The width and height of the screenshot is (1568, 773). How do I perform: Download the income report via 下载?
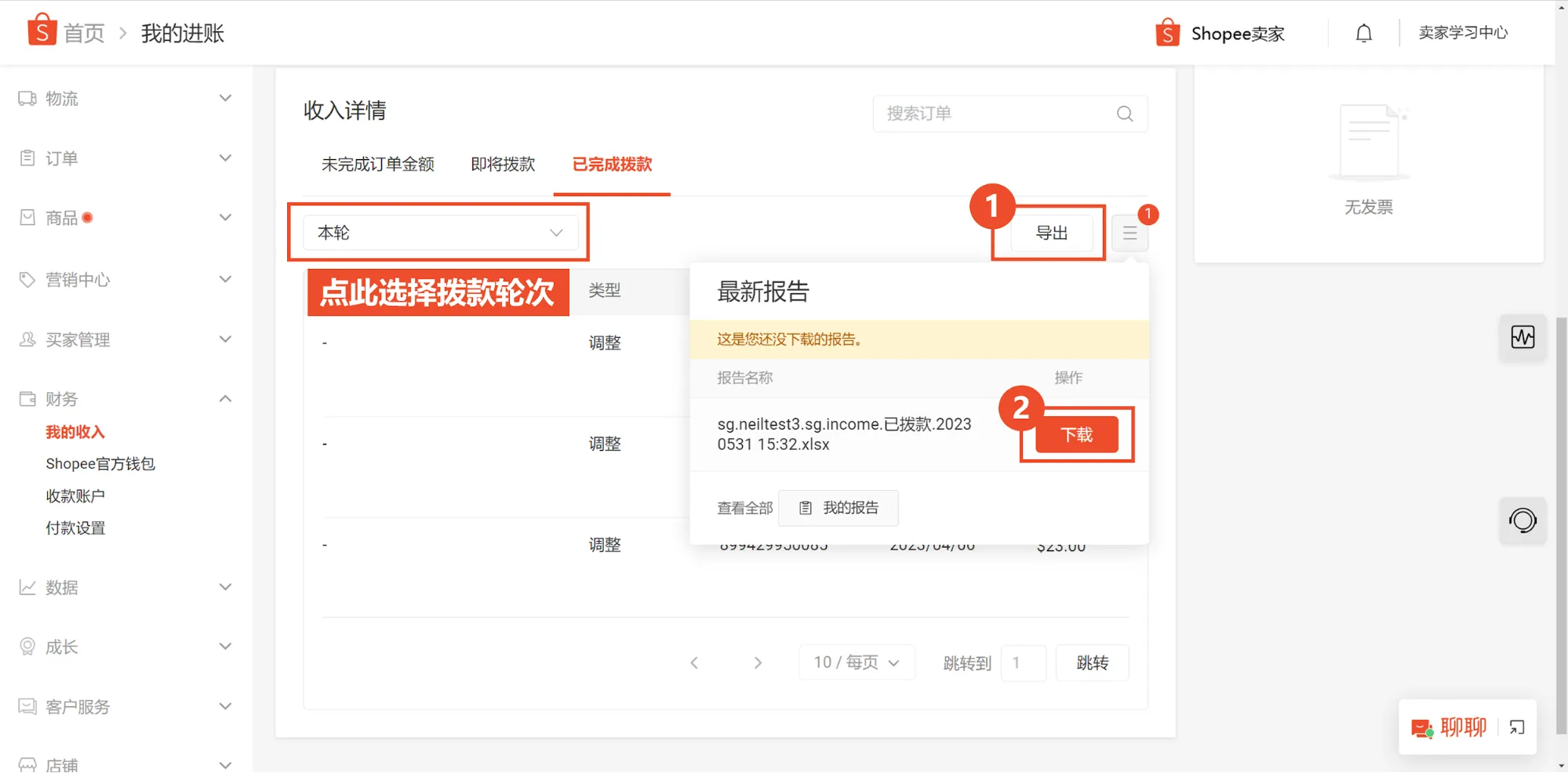1076,435
